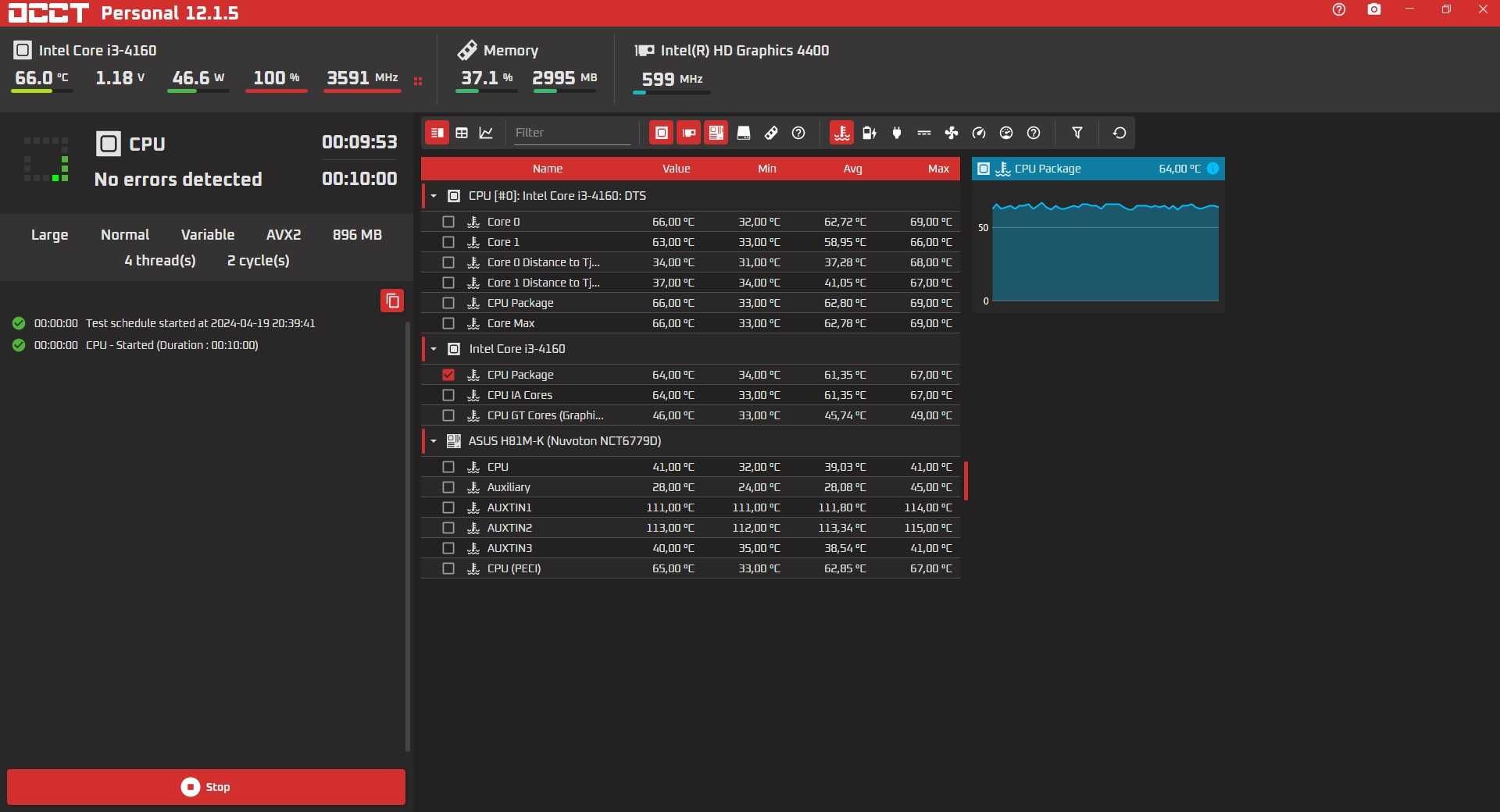Select the AUXTIN2 sensor row name
The width and height of the screenshot is (1500, 812).
click(509, 528)
